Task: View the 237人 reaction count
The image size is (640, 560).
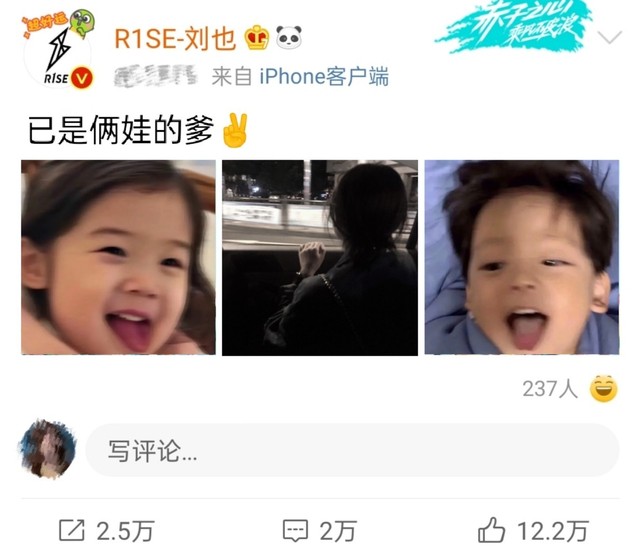Action: click(550, 389)
